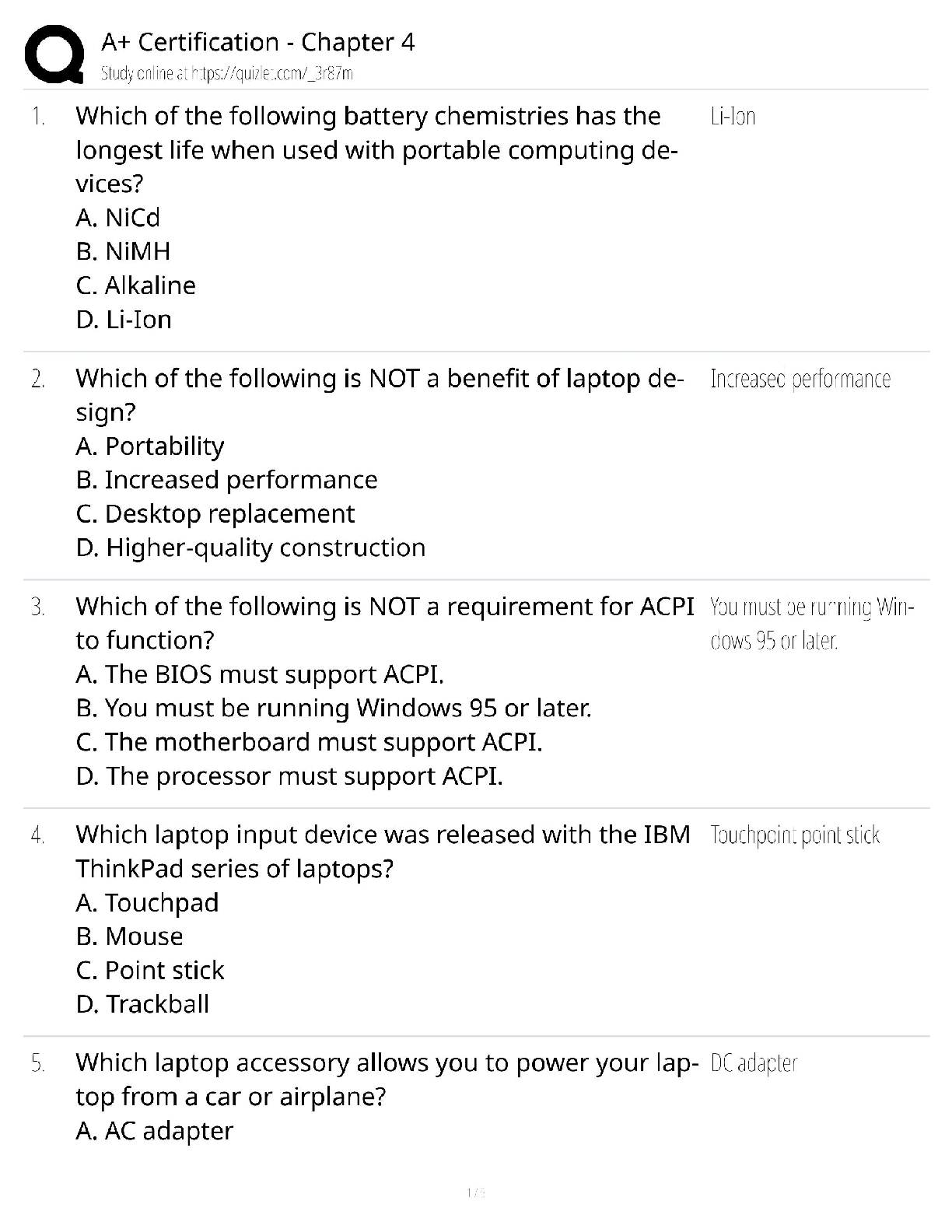This screenshot has width=952, height=1232.
Task: Click option C. Desktop replacement
Action: pos(215,514)
